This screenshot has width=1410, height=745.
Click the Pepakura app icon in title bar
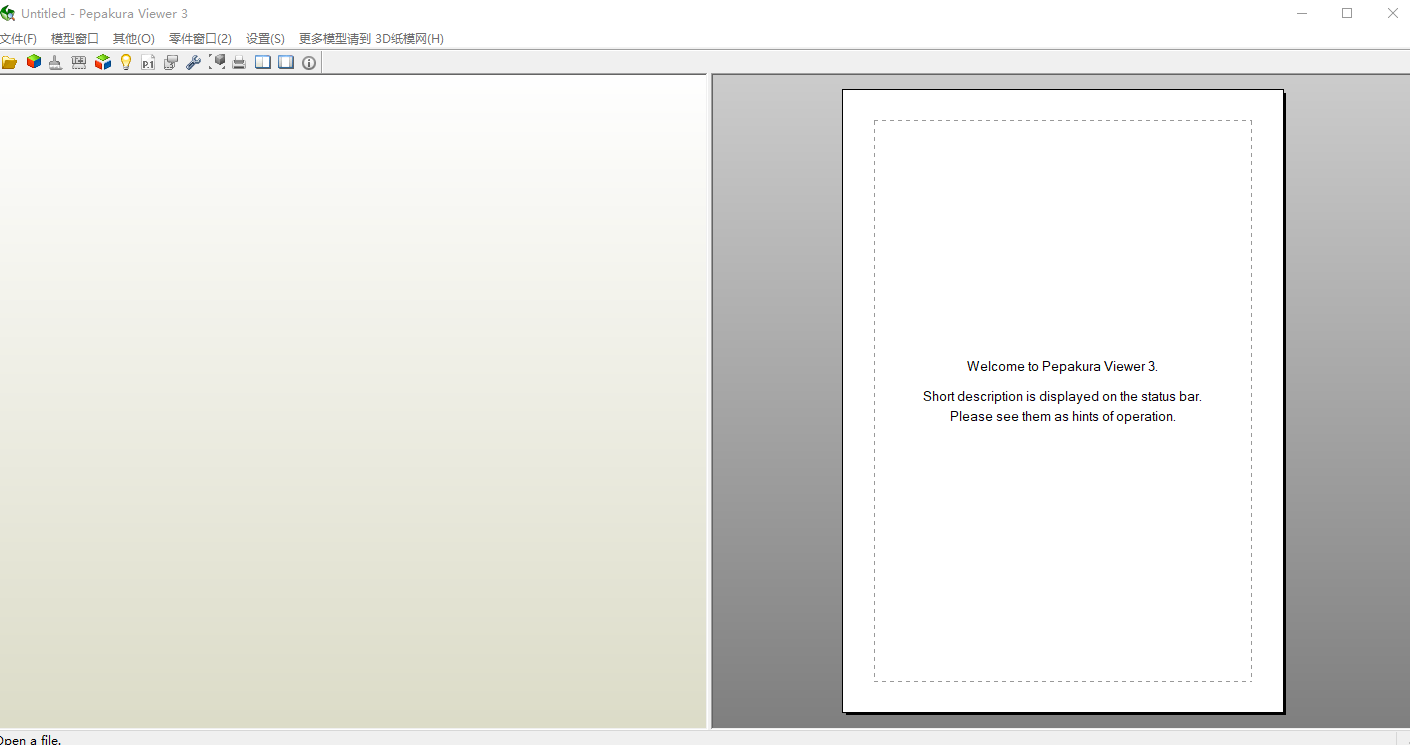coord(8,13)
